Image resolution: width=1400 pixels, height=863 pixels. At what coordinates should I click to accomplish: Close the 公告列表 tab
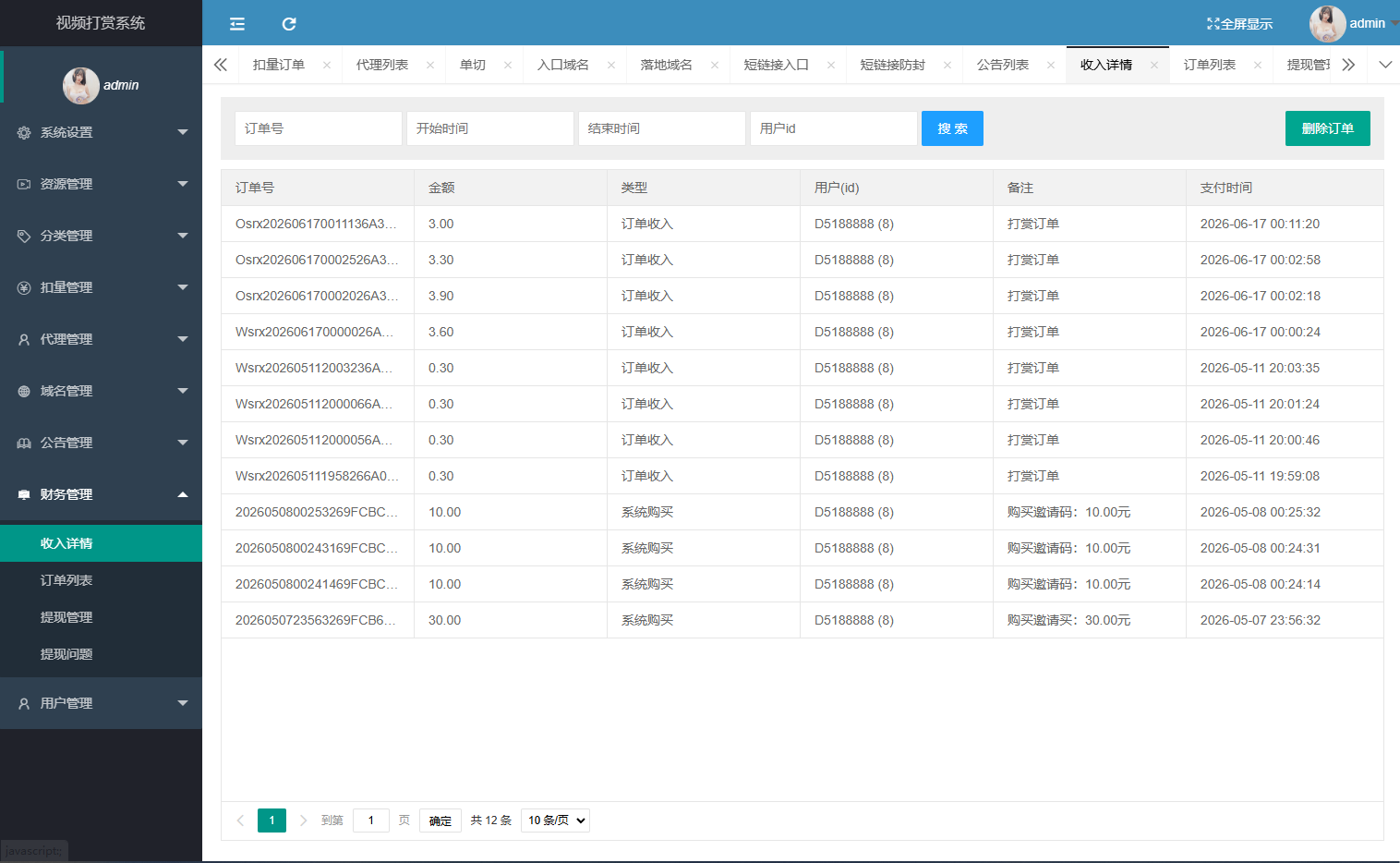[1051, 65]
